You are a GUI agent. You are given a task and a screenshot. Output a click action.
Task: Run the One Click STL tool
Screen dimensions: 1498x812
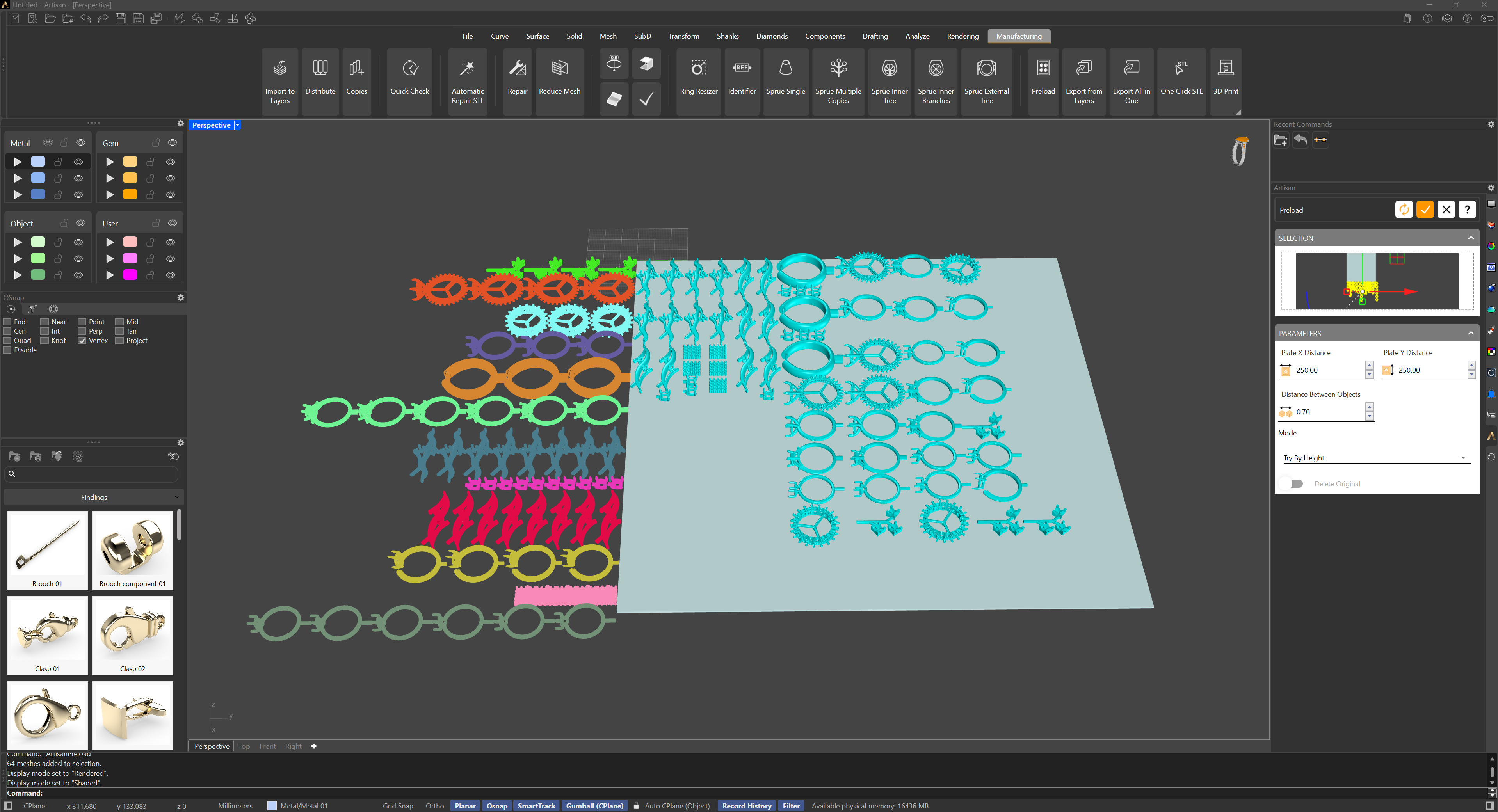coord(1181,82)
